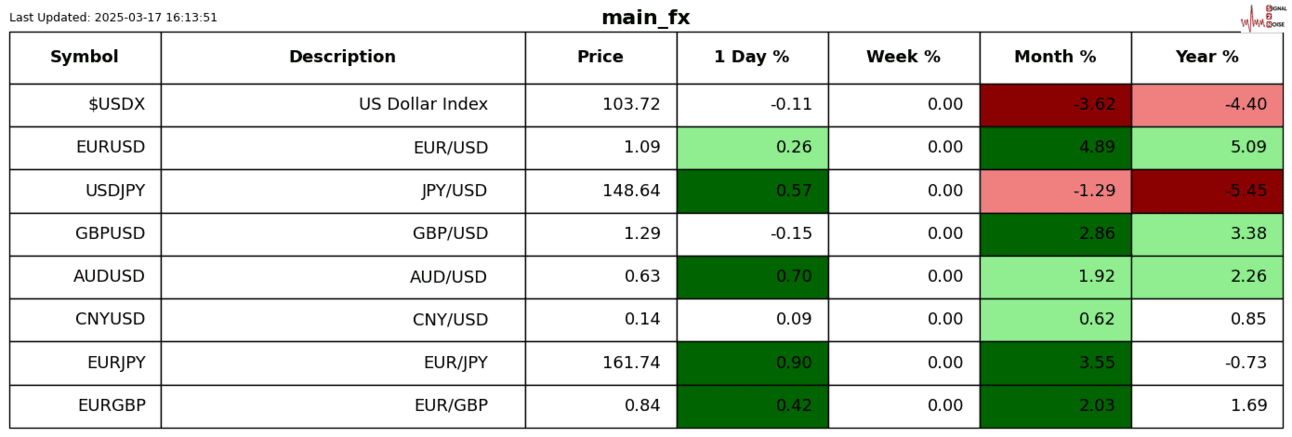The image size is (1292, 437).
Task: Click the Year % column header
Action: (x=1207, y=58)
